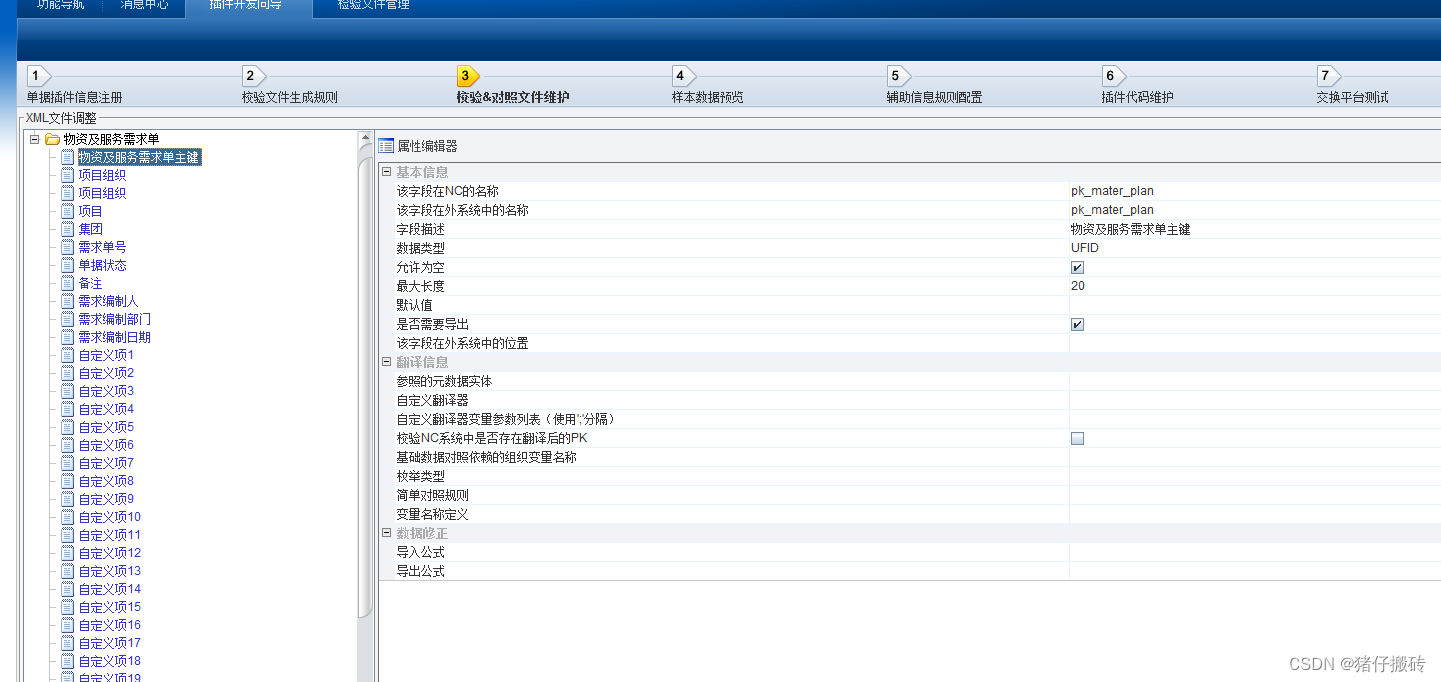This screenshot has width=1441, height=682.
Task: Collapse the 物资及服务需求单 tree node
Action: coord(33,138)
